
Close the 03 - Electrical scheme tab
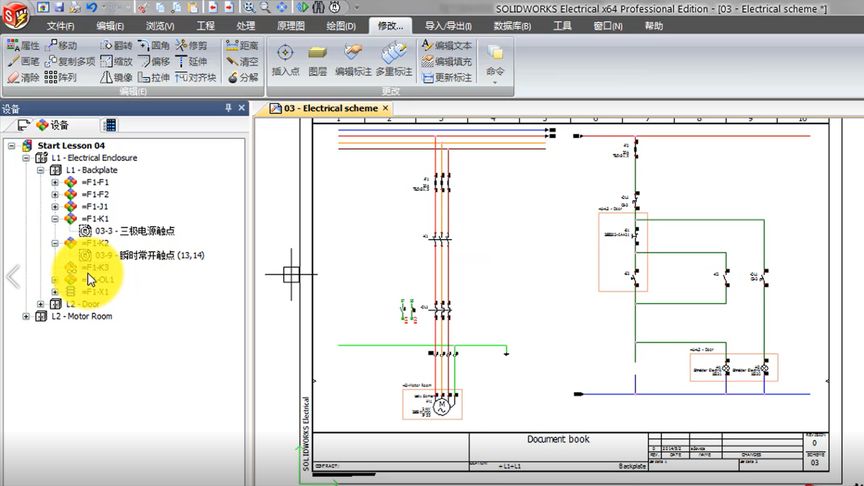pyautogui.click(x=386, y=108)
